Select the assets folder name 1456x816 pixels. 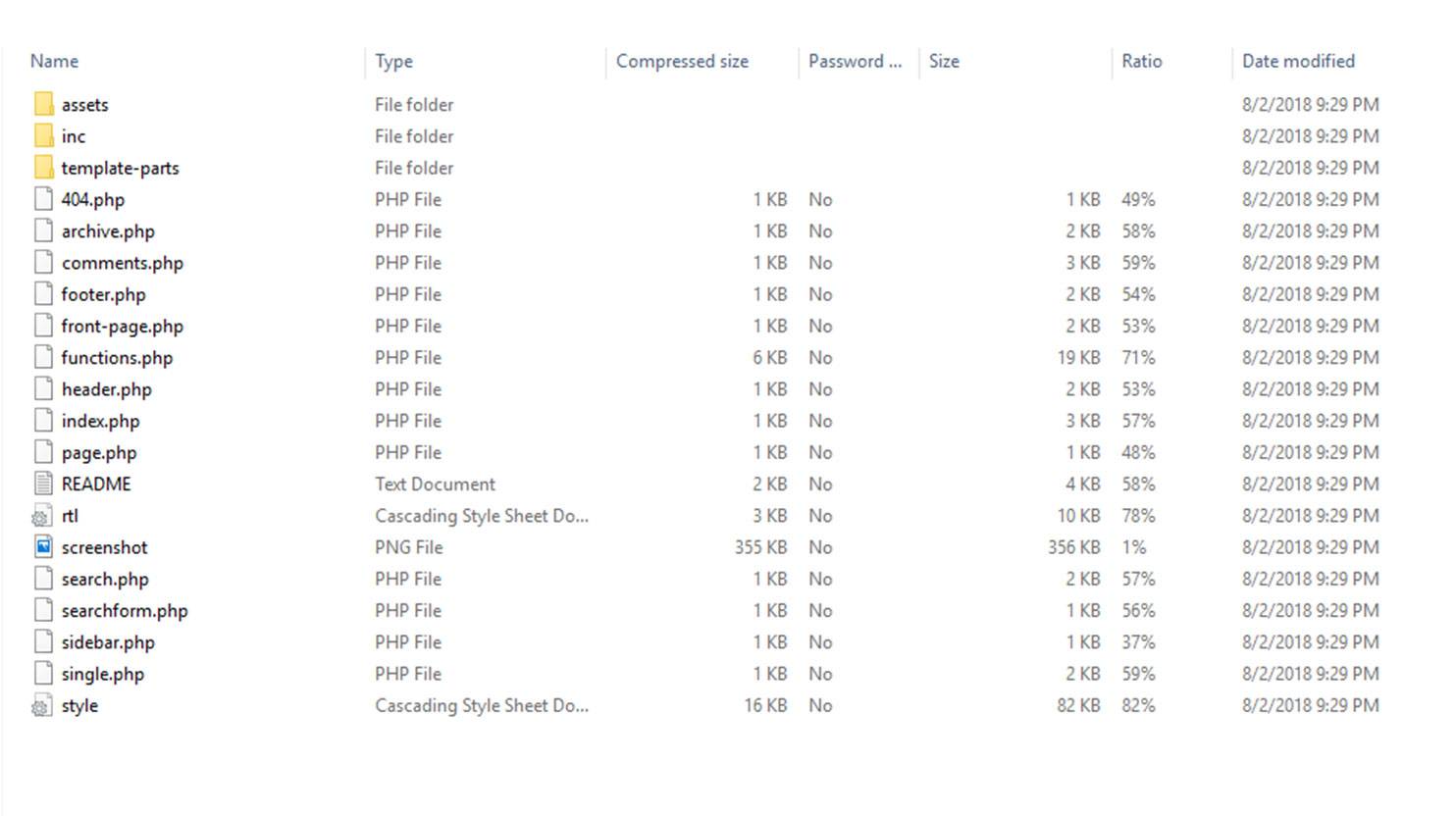pos(84,105)
